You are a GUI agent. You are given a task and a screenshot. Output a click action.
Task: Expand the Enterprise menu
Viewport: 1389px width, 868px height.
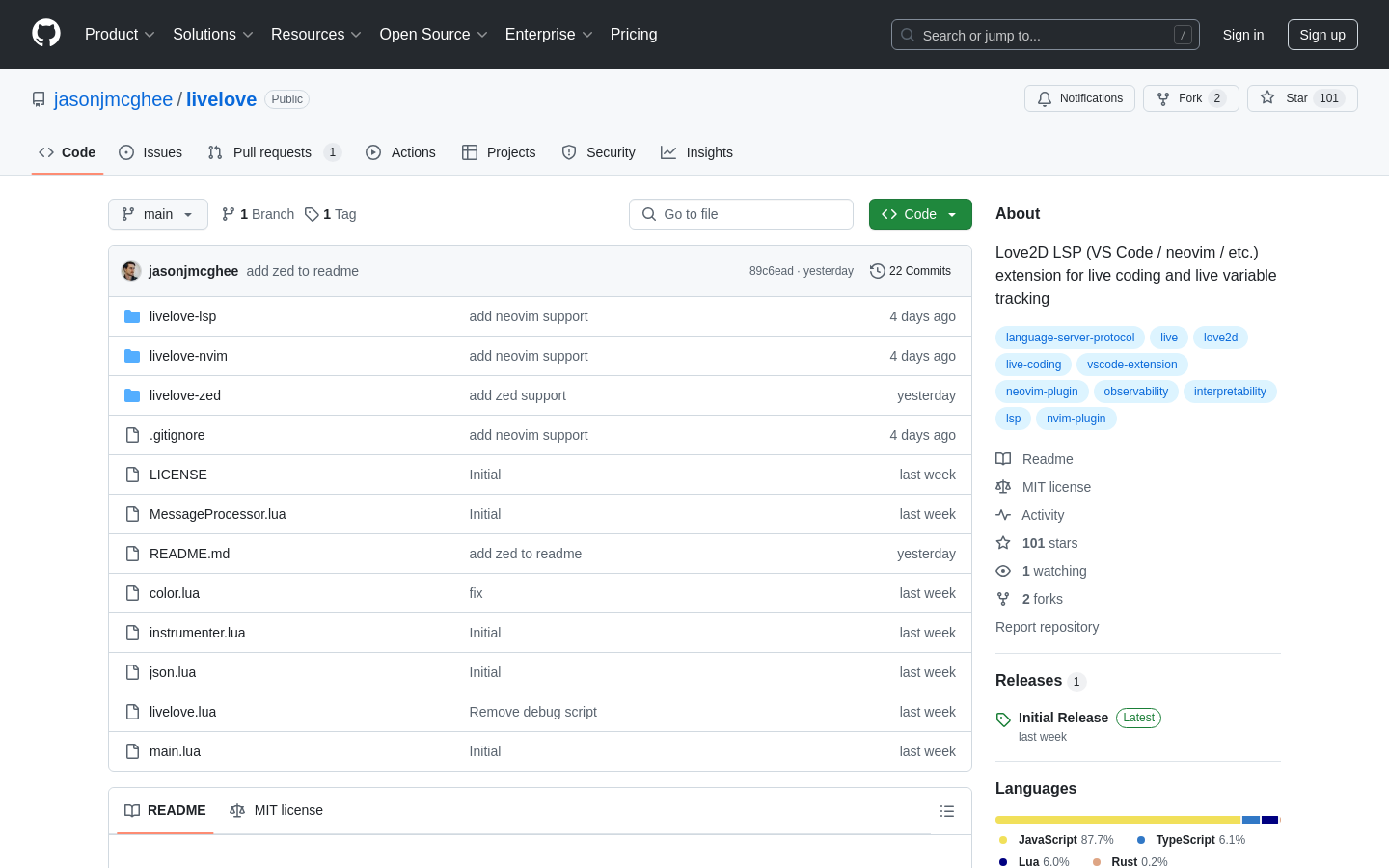[x=549, y=35]
